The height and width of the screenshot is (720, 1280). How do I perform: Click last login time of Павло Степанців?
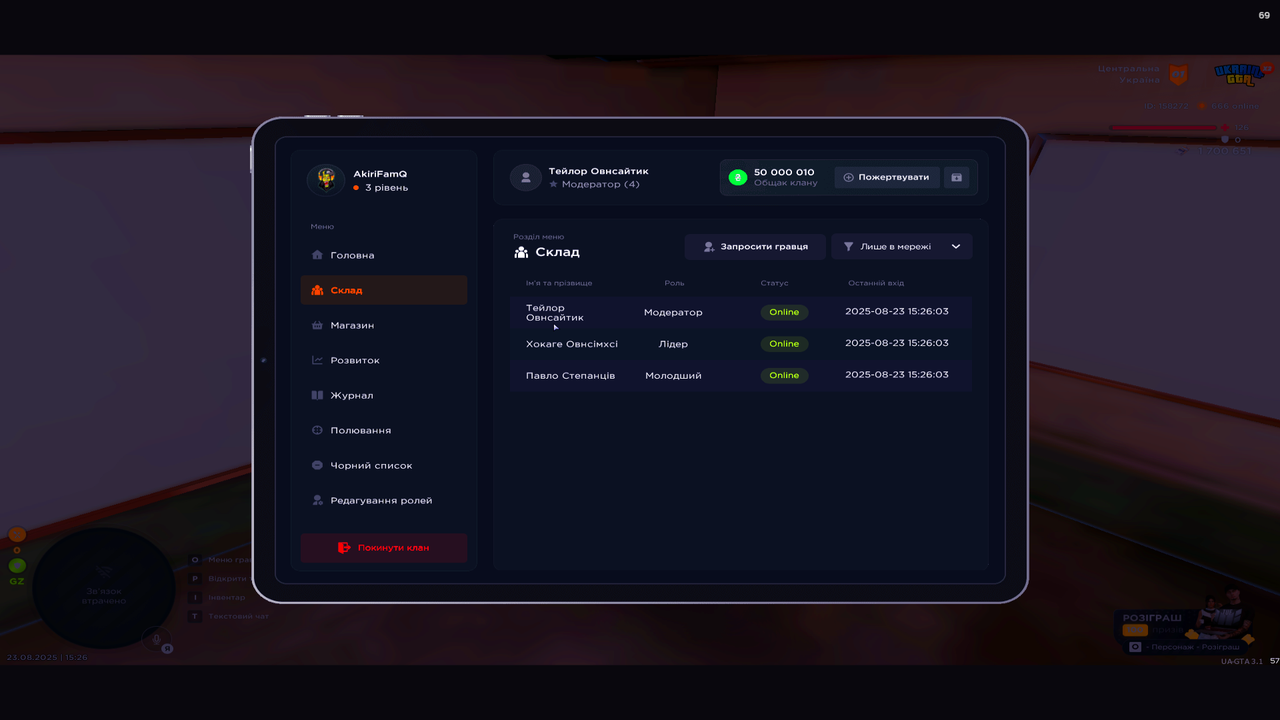897,375
